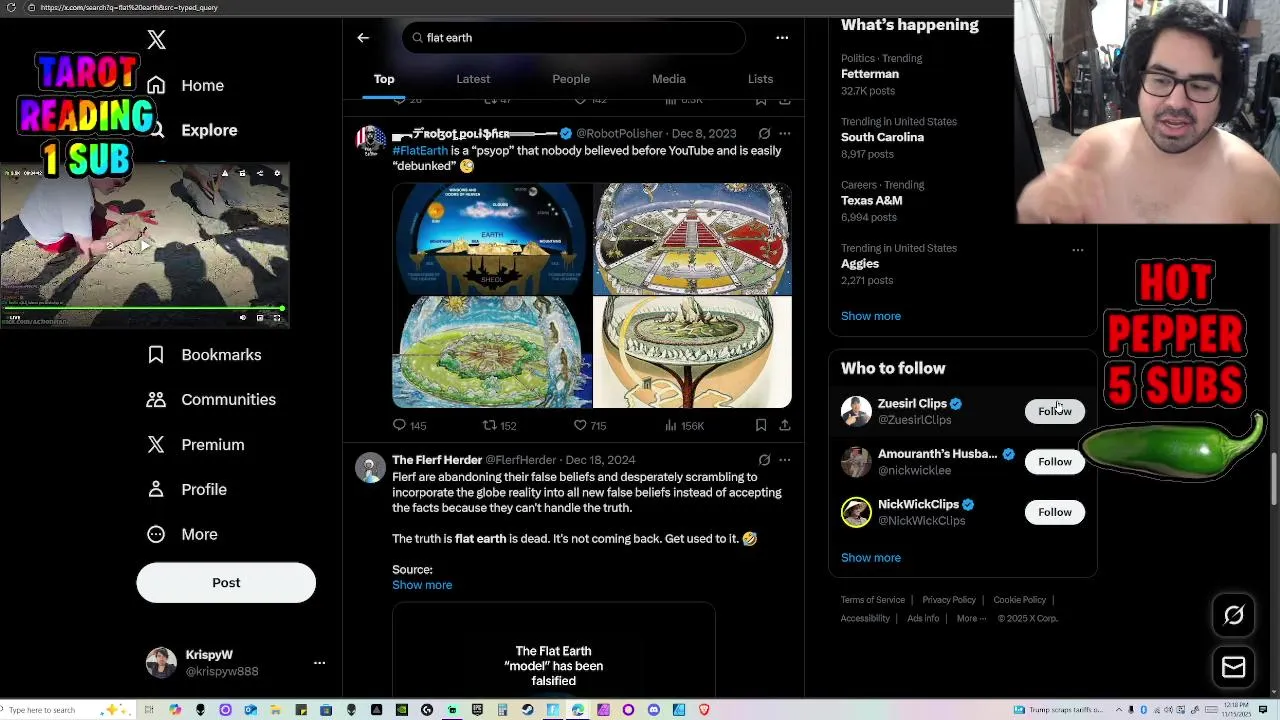
Task: View analytics of the 156K views post
Action: [684, 426]
